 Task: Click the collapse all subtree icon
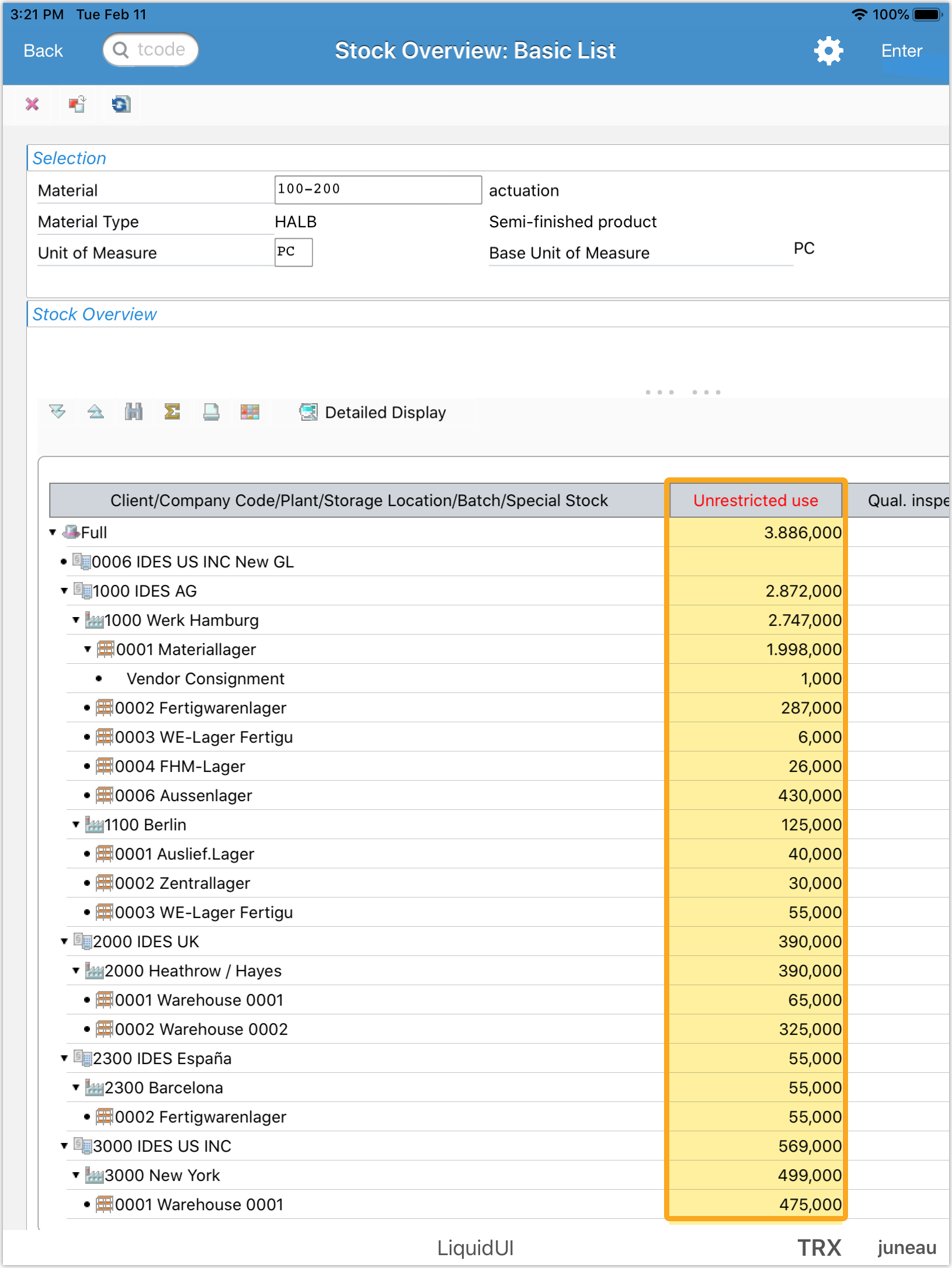pyautogui.click(x=95, y=412)
